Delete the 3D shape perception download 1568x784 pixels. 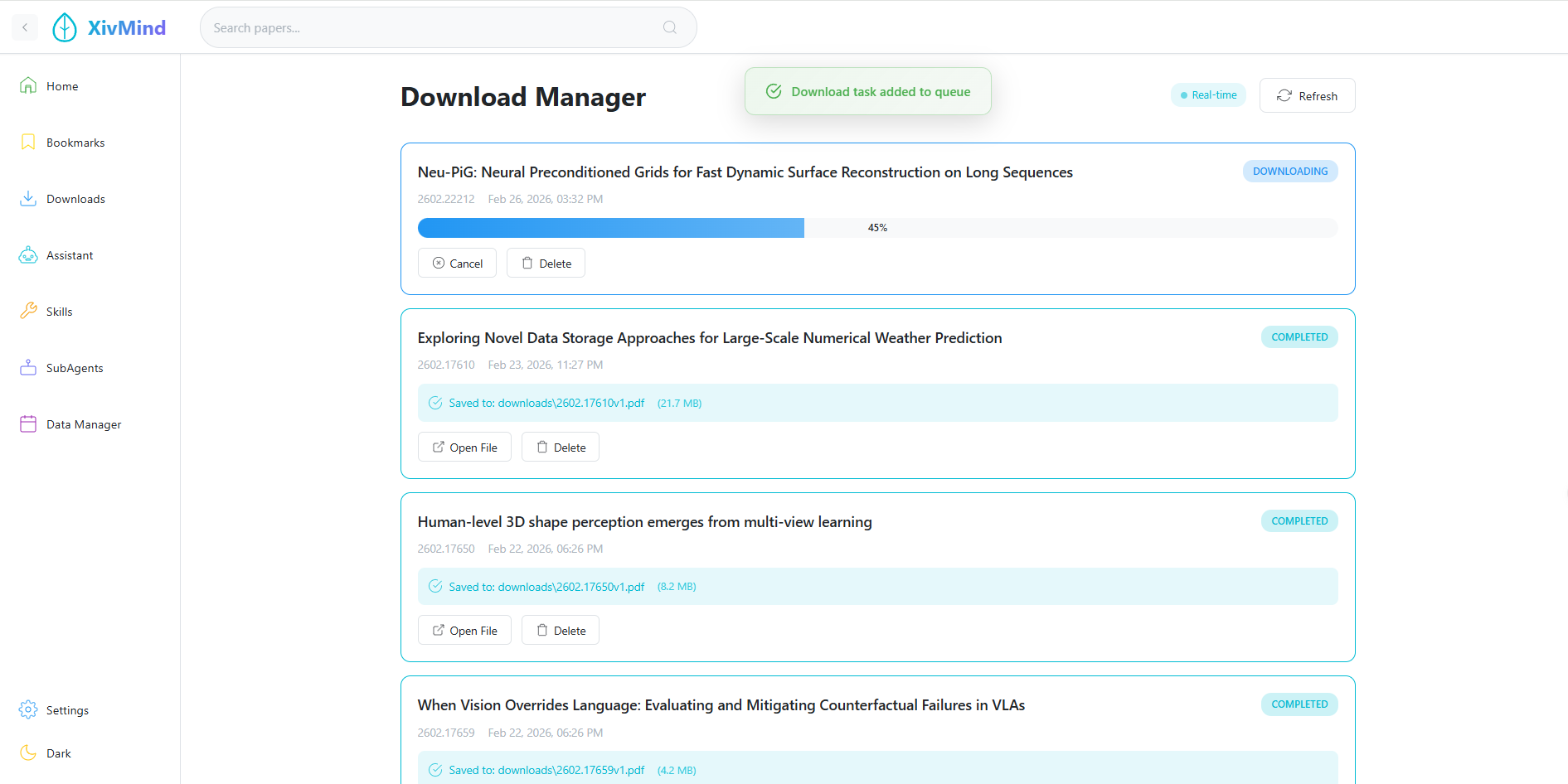[x=561, y=630]
